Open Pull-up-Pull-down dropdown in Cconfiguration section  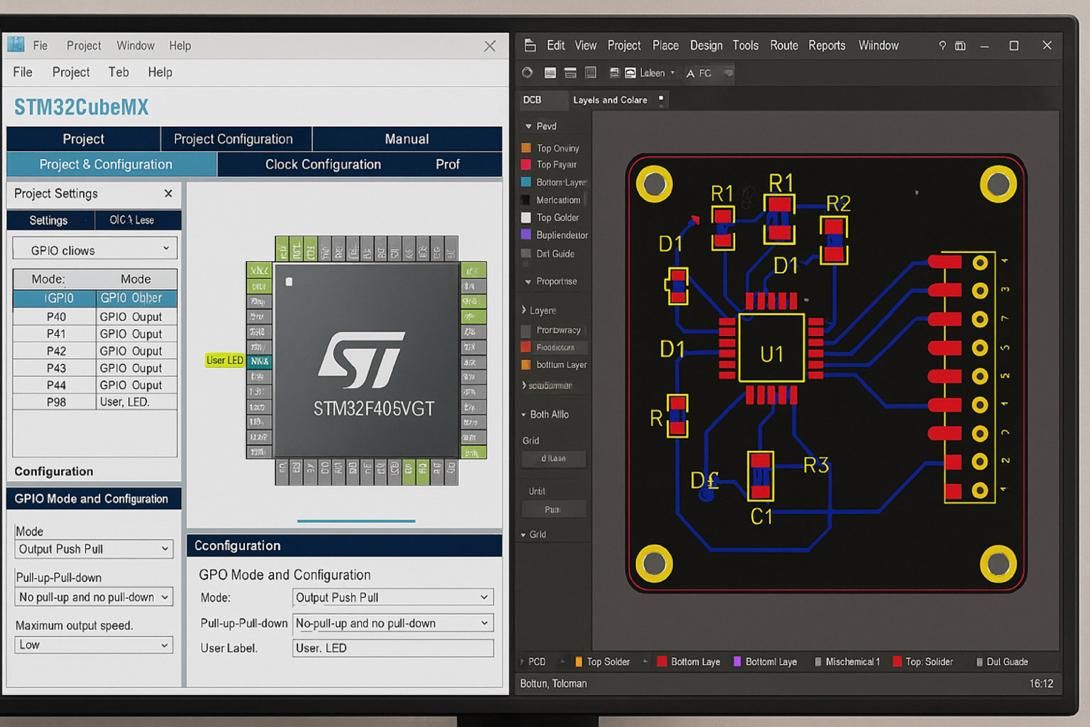(x=393, y=623)
